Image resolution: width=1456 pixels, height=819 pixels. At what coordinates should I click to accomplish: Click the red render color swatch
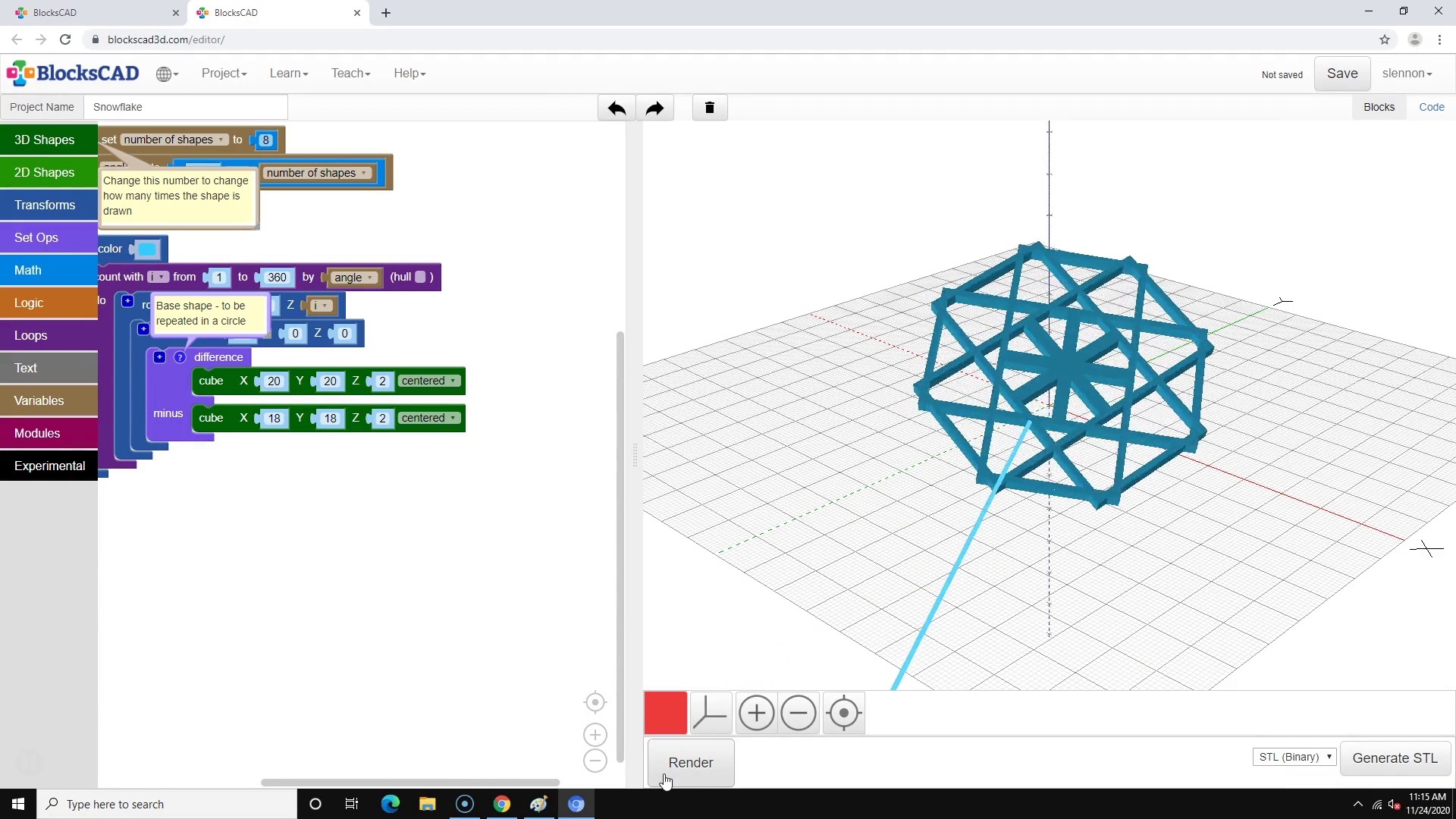(665, 713)
